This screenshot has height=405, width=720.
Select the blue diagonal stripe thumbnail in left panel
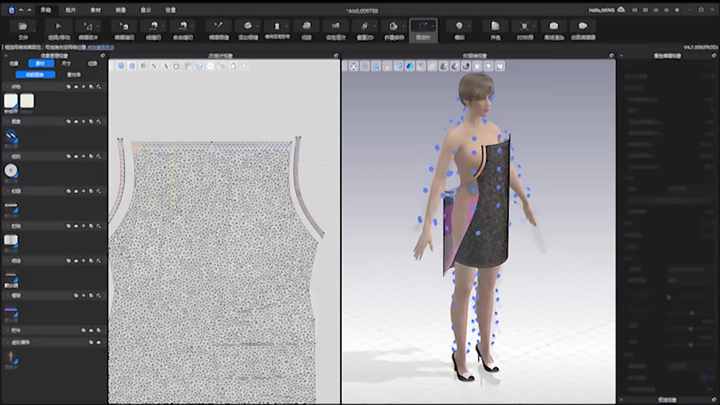coord(11,137)
